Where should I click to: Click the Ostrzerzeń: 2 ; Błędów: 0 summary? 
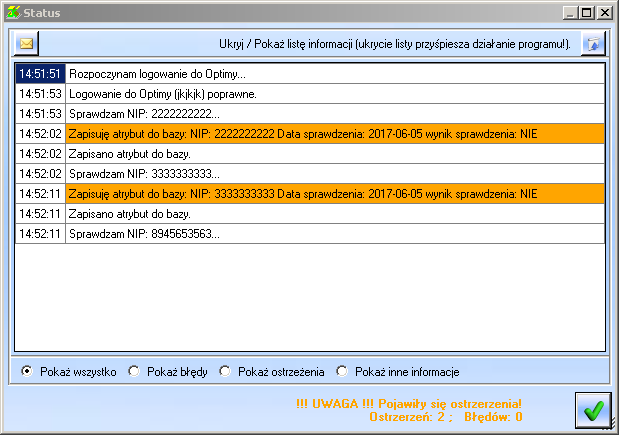[x=446, y=417]
